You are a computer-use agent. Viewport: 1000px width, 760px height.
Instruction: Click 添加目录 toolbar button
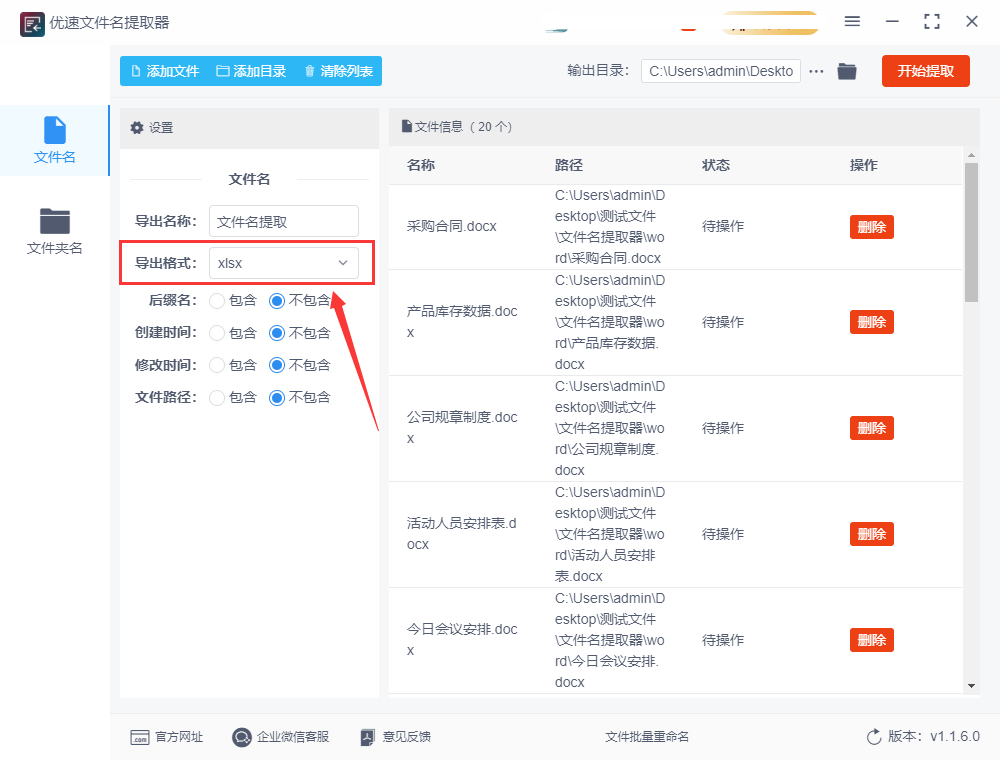251,71
